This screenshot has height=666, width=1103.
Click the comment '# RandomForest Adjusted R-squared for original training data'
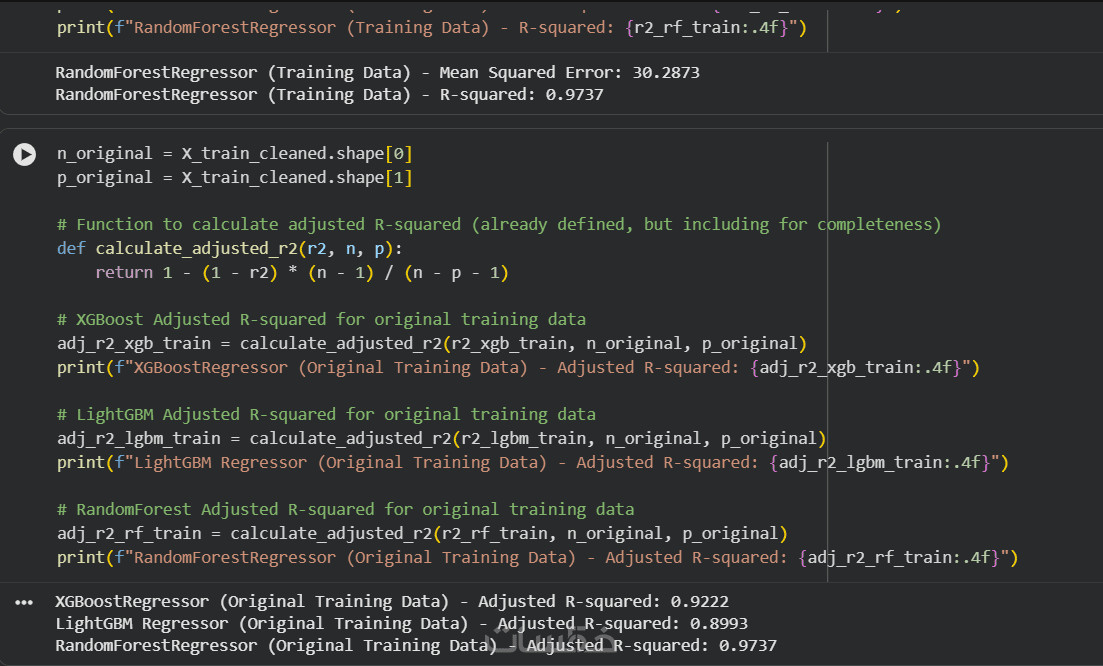[345, 510]
